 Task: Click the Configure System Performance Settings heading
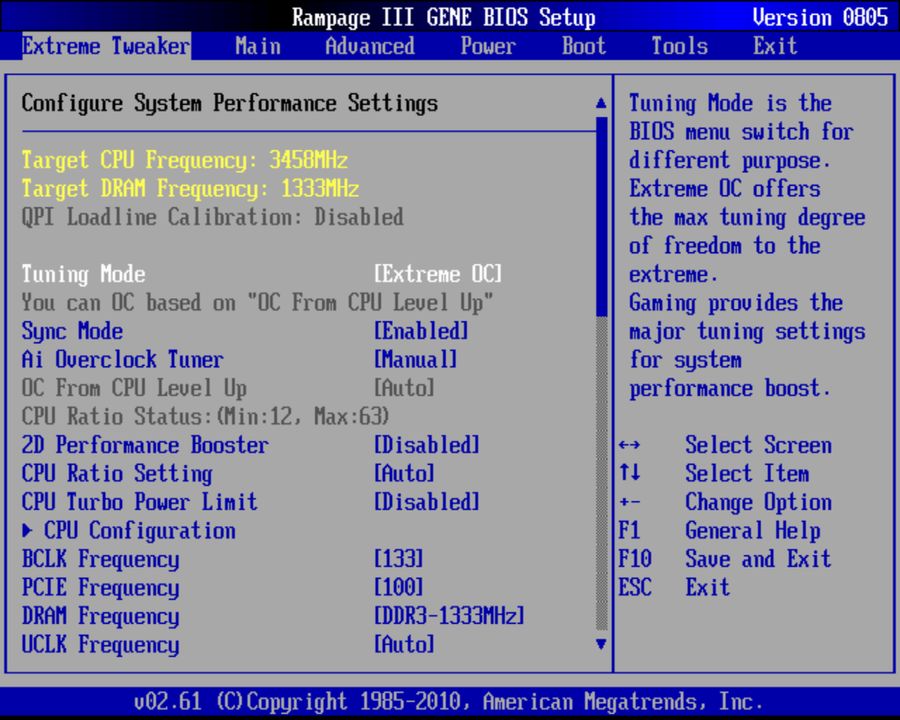[x=230, y=103]
